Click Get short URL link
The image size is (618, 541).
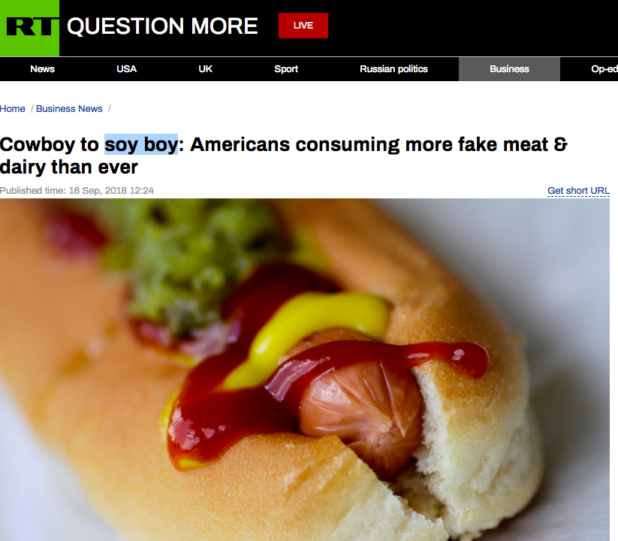click(578, 191)
